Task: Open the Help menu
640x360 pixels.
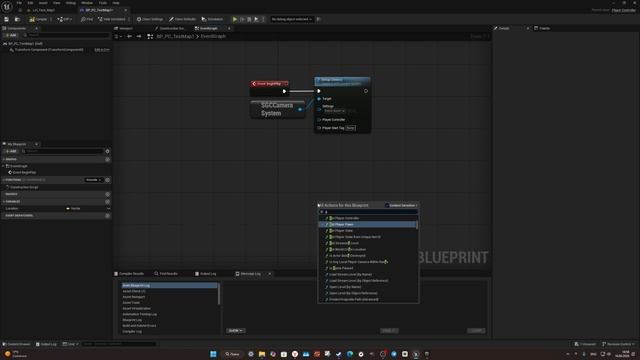Action: [x=116, y=3]
